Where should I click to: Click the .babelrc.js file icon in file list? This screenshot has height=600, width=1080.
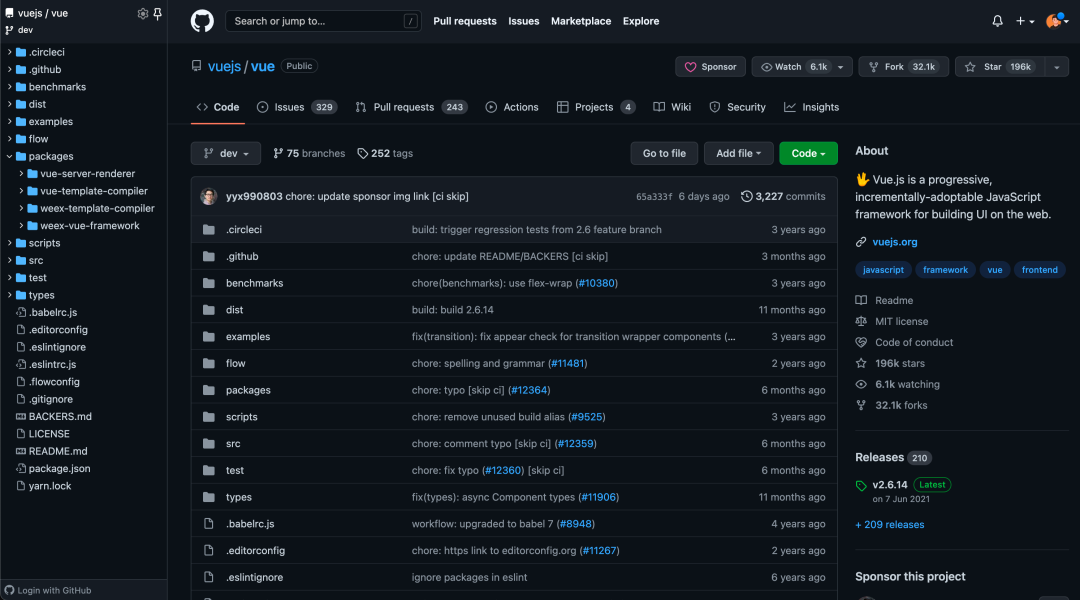209,524
